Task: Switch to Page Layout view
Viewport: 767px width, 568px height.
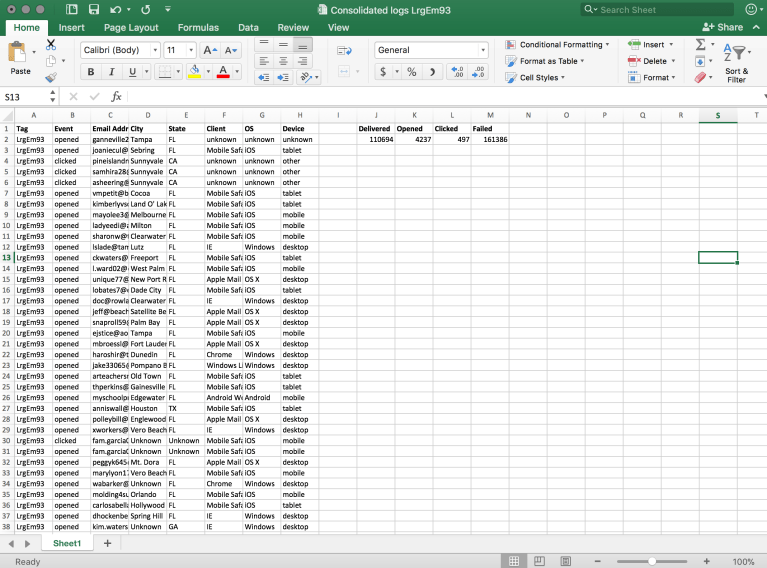Action: tap(539, 561)
